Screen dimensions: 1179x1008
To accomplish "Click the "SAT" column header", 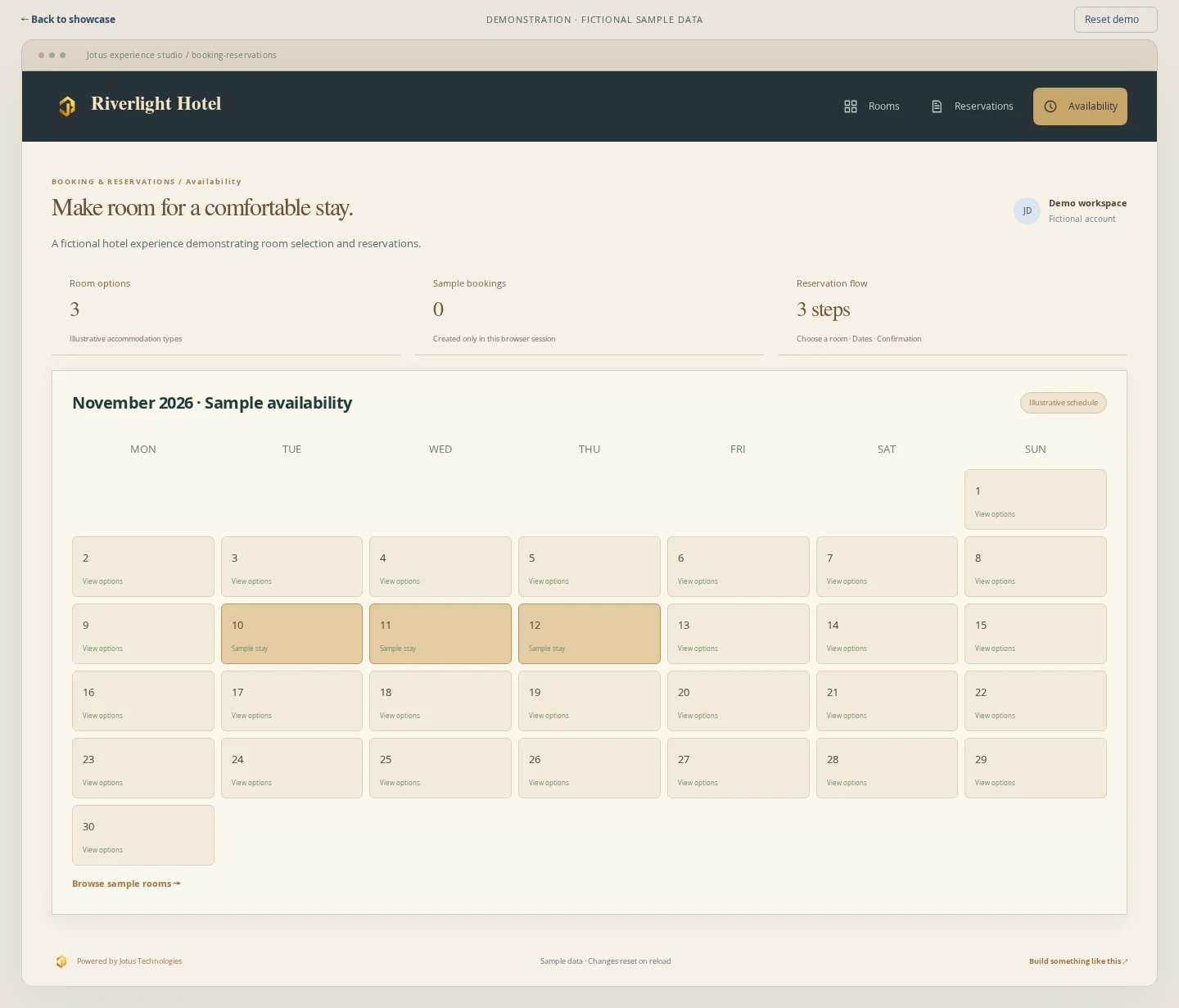I will pyautogui.click(x=887, y=450).
